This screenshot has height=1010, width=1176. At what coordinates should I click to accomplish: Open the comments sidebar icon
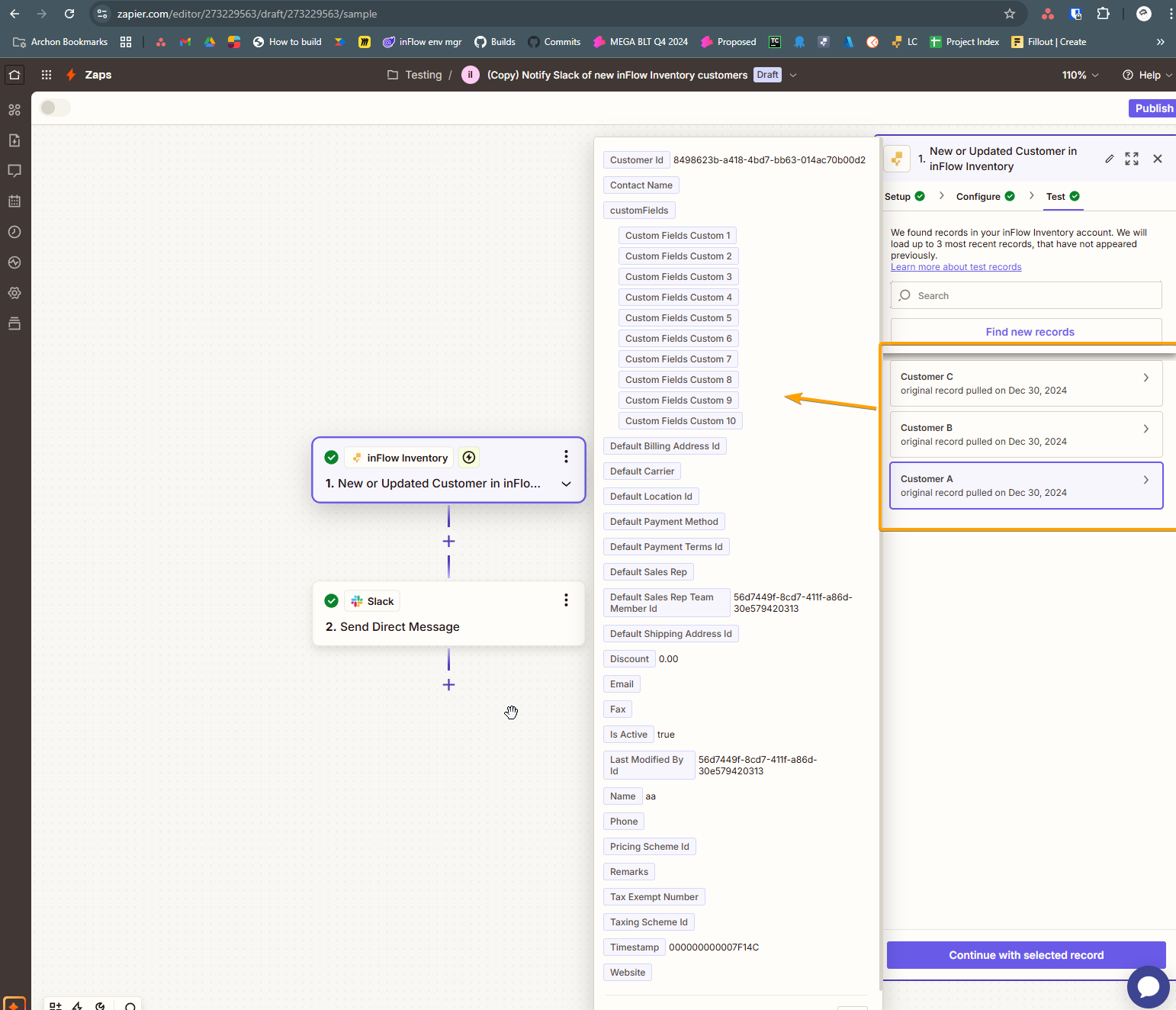pos(14,171)
